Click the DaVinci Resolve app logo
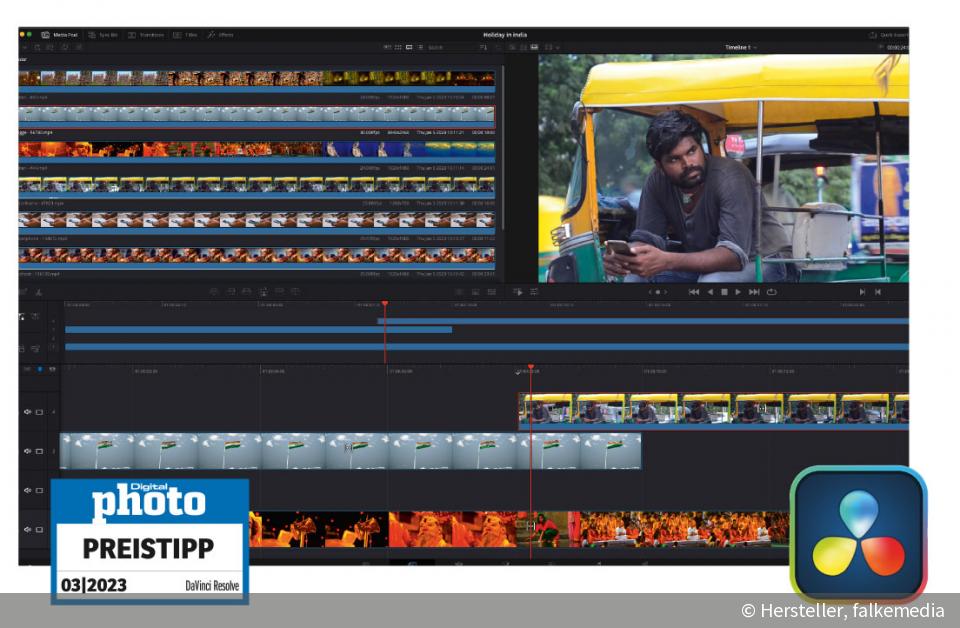The width and height of the screenshot is (960, 628). (x=858, y=534)
